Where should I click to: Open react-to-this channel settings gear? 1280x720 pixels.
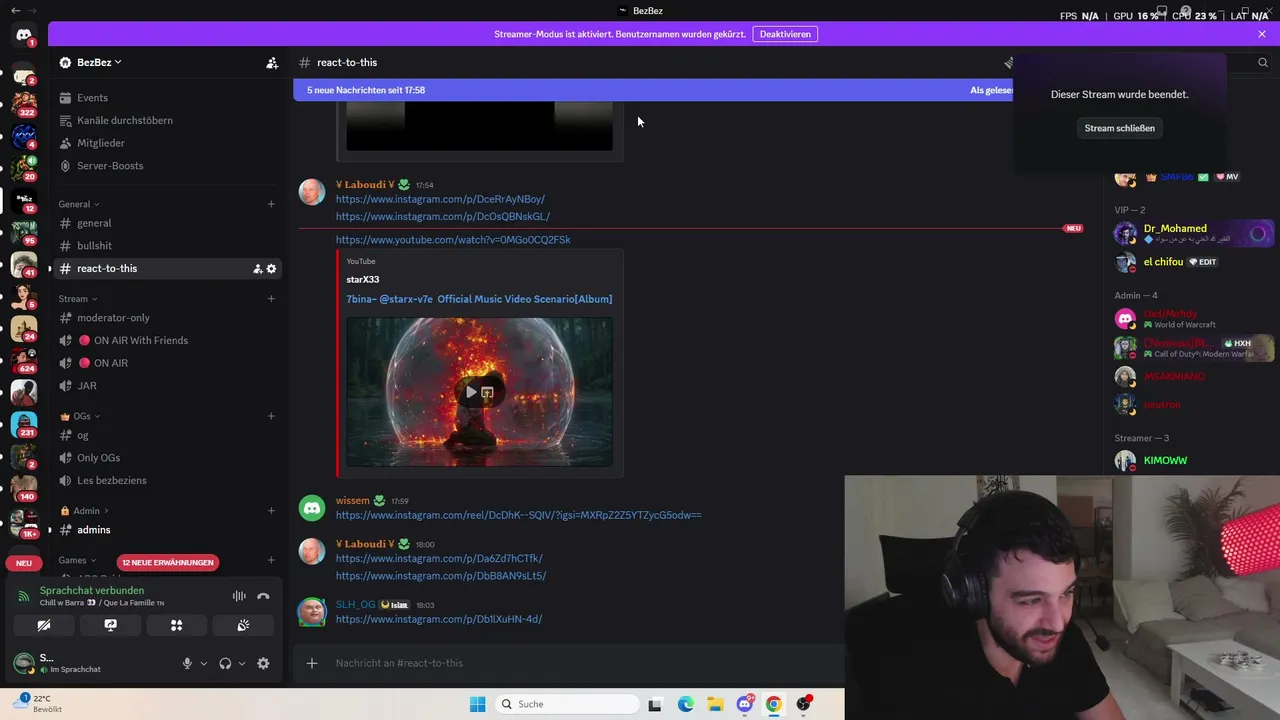click(x=271, y=268)
